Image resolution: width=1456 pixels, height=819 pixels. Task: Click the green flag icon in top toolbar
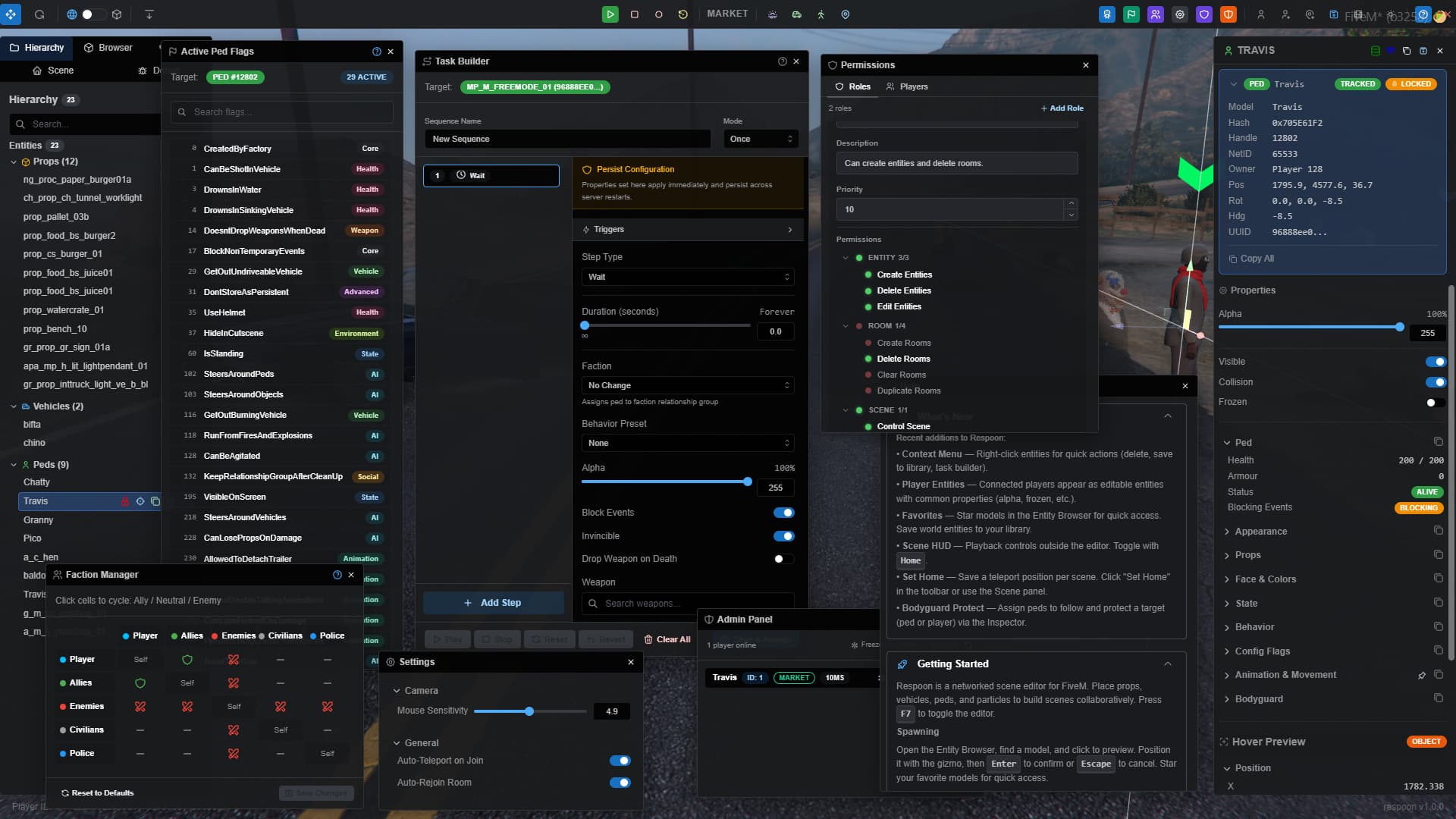coord(1131,14)
